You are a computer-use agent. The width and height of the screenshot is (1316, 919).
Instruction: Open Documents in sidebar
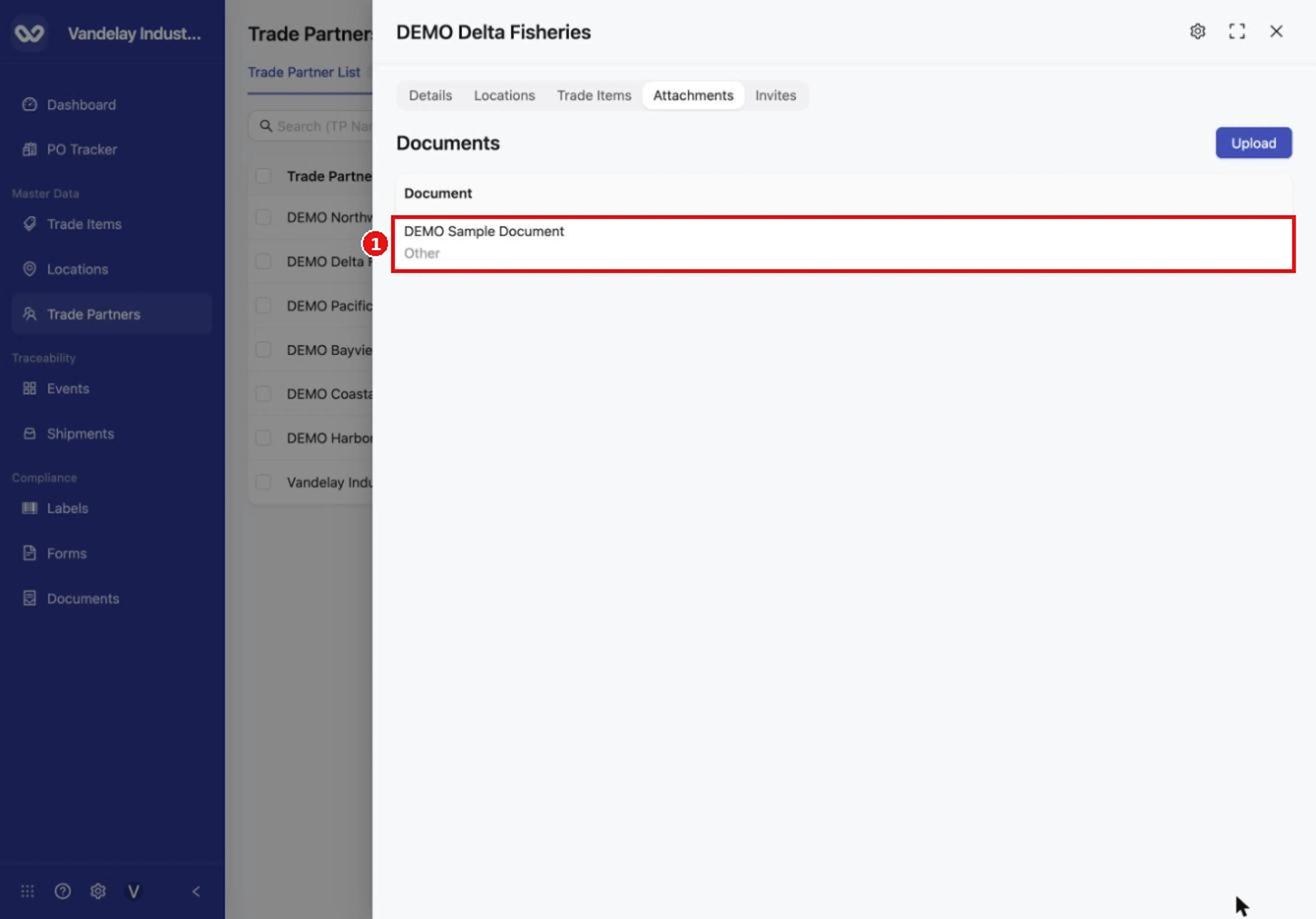pos(112,599)
